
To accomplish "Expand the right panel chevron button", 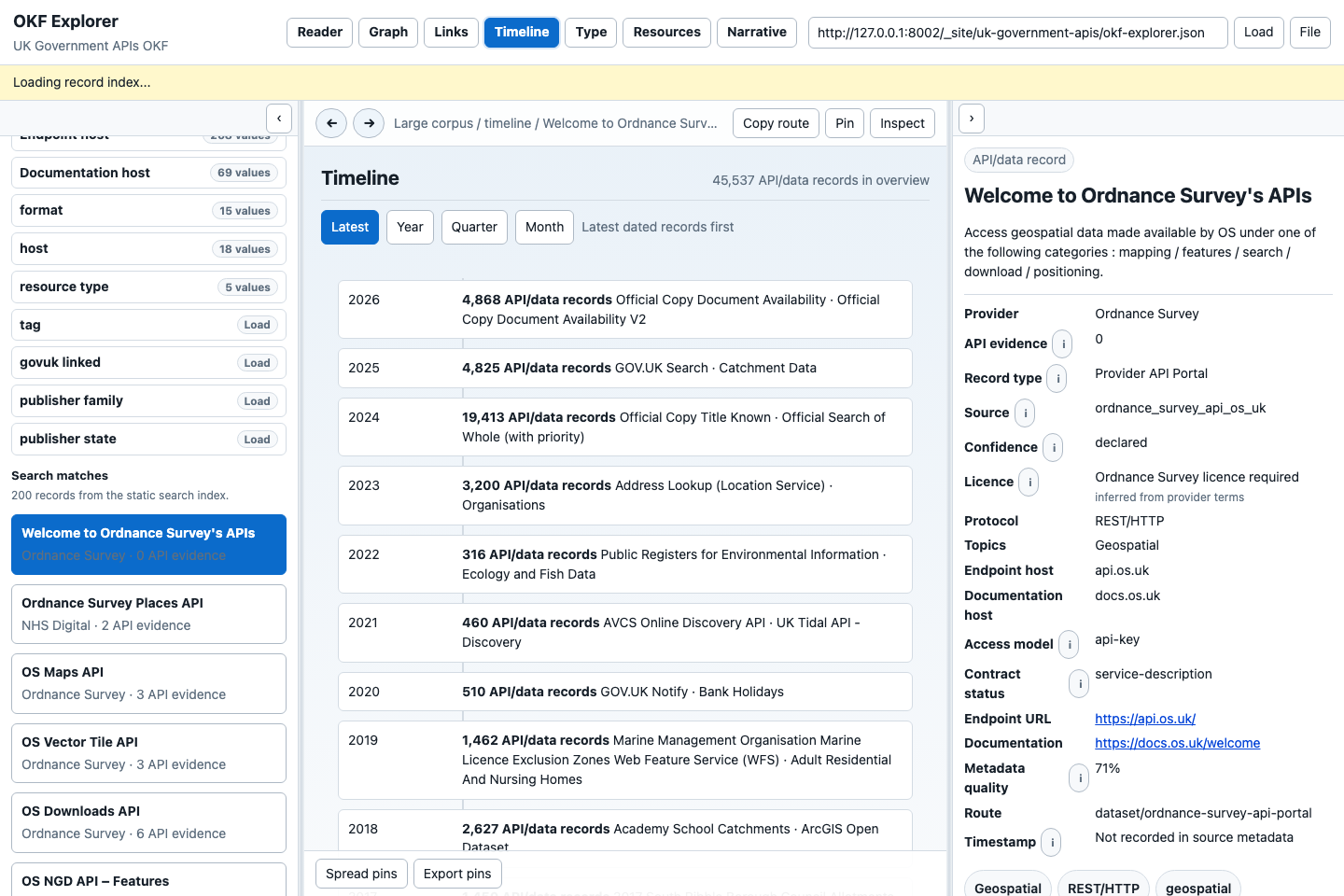I will point(972,119).
